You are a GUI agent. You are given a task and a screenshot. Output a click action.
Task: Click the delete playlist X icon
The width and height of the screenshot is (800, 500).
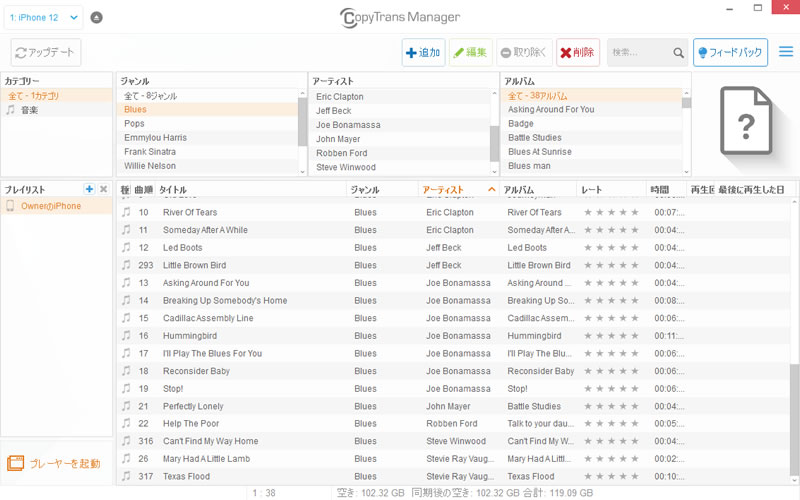[104, 189]
